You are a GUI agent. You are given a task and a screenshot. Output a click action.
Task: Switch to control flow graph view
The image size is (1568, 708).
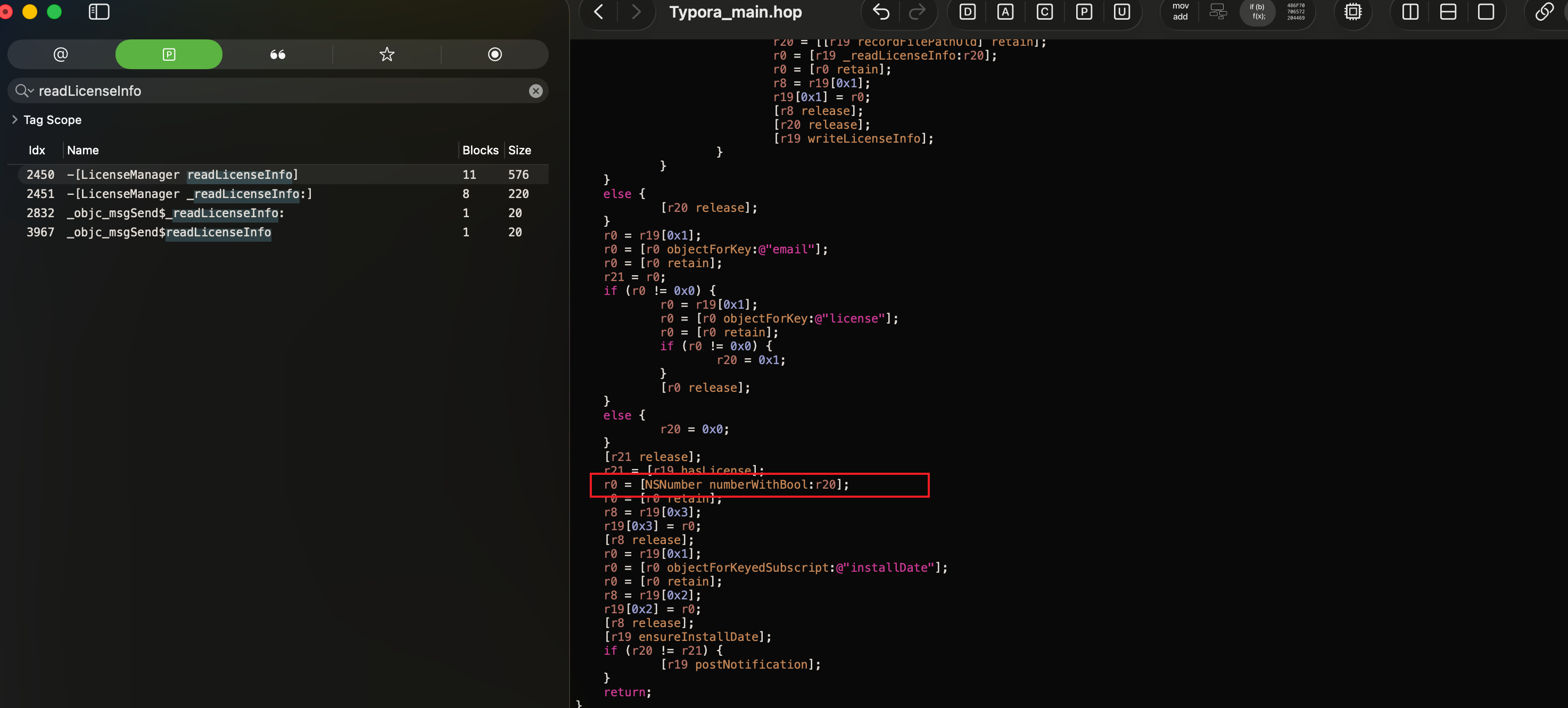click(x=1218, y=12)
